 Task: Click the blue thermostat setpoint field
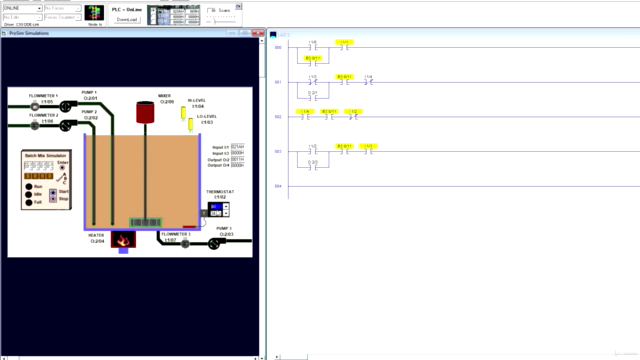tap(216, 207)
